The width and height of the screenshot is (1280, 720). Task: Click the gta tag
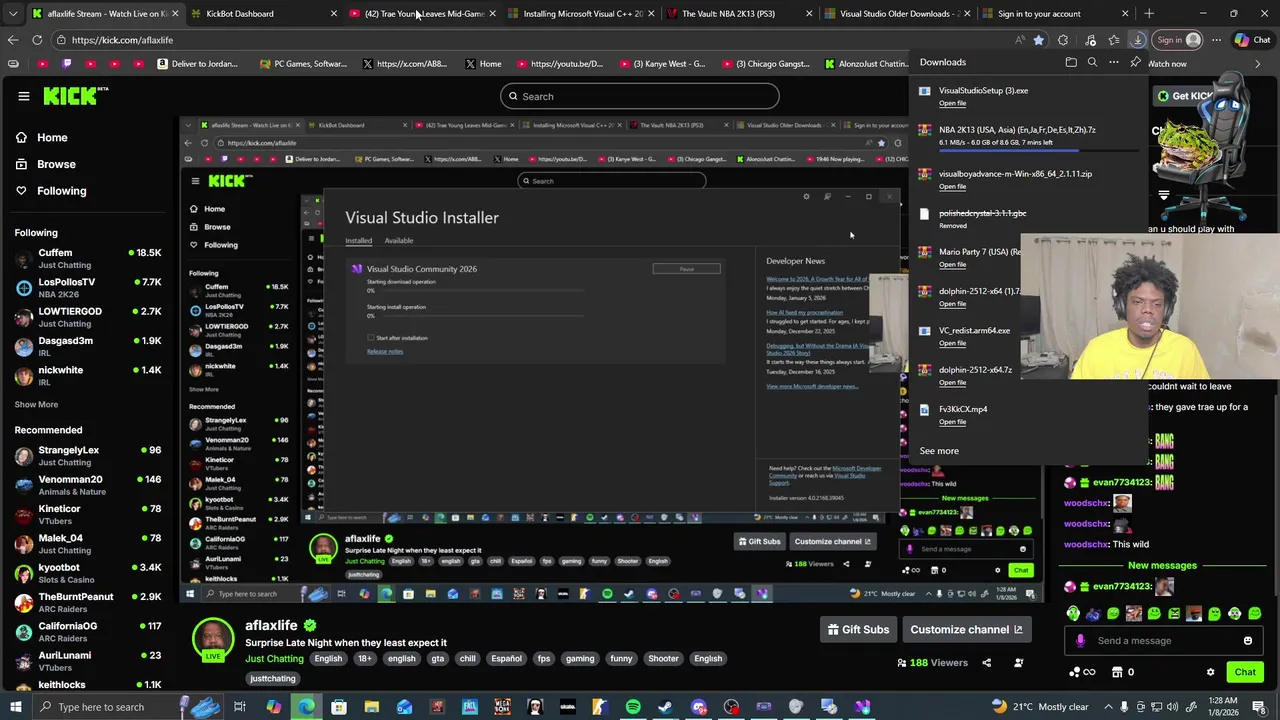coord(437,659)
